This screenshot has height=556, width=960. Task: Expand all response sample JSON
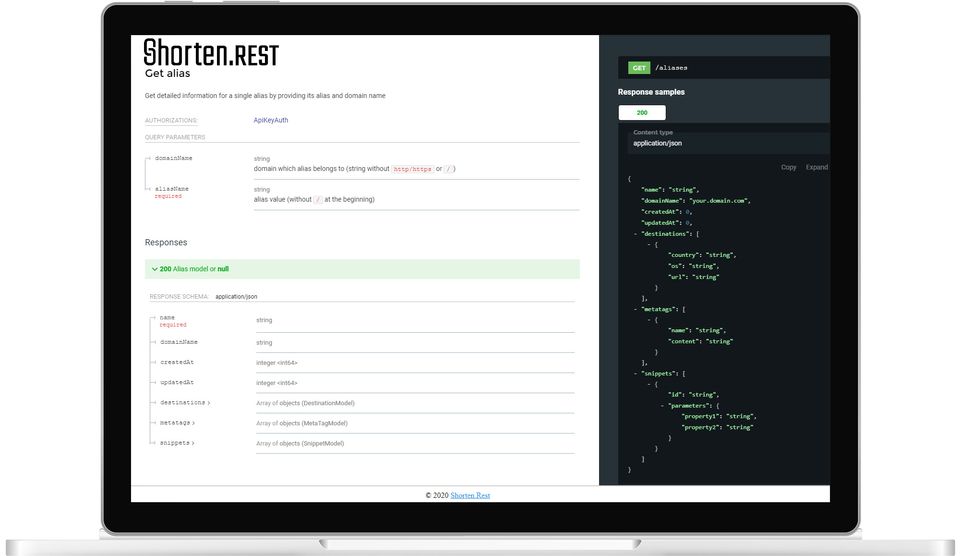[817, 167]
